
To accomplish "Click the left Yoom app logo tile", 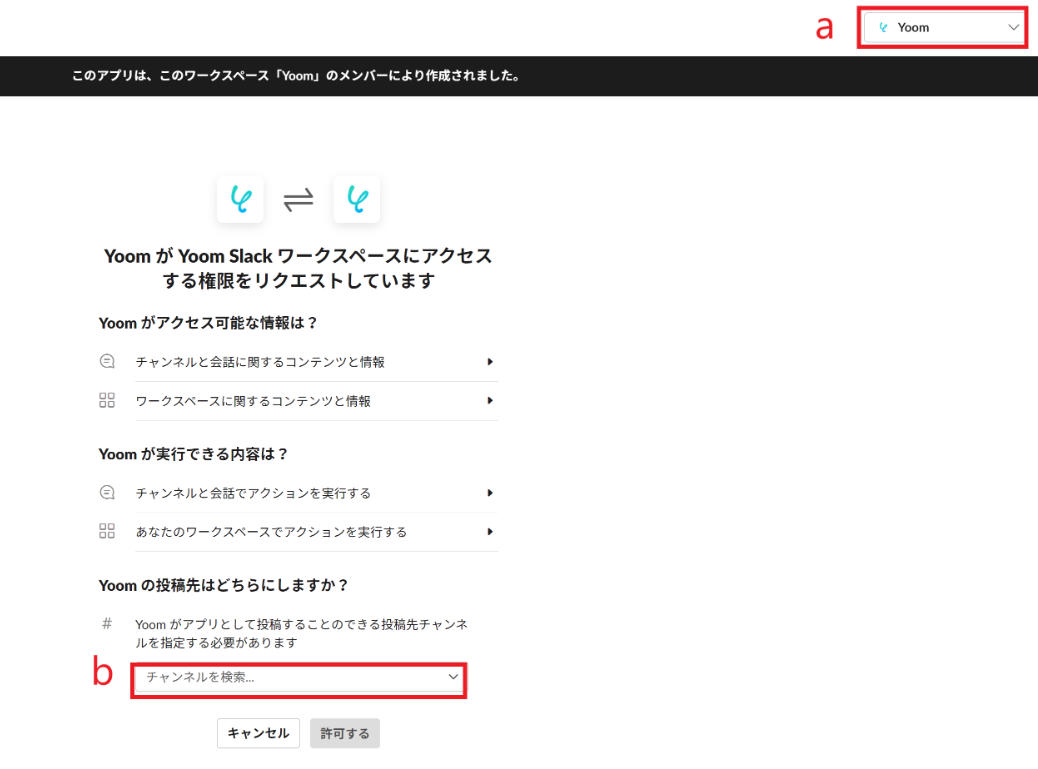I will [x=240, y=199].
